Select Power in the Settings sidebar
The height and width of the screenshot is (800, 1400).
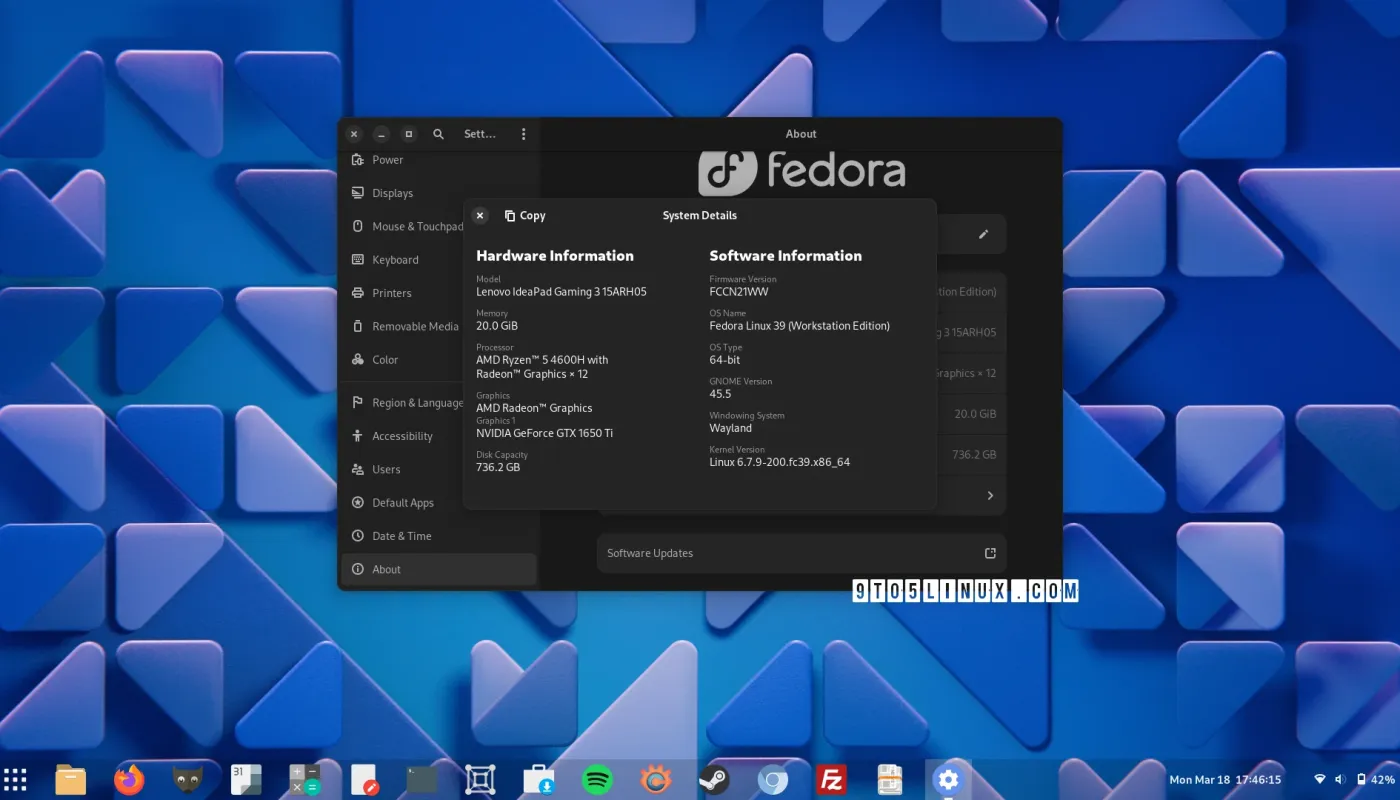tap(439, 160)
